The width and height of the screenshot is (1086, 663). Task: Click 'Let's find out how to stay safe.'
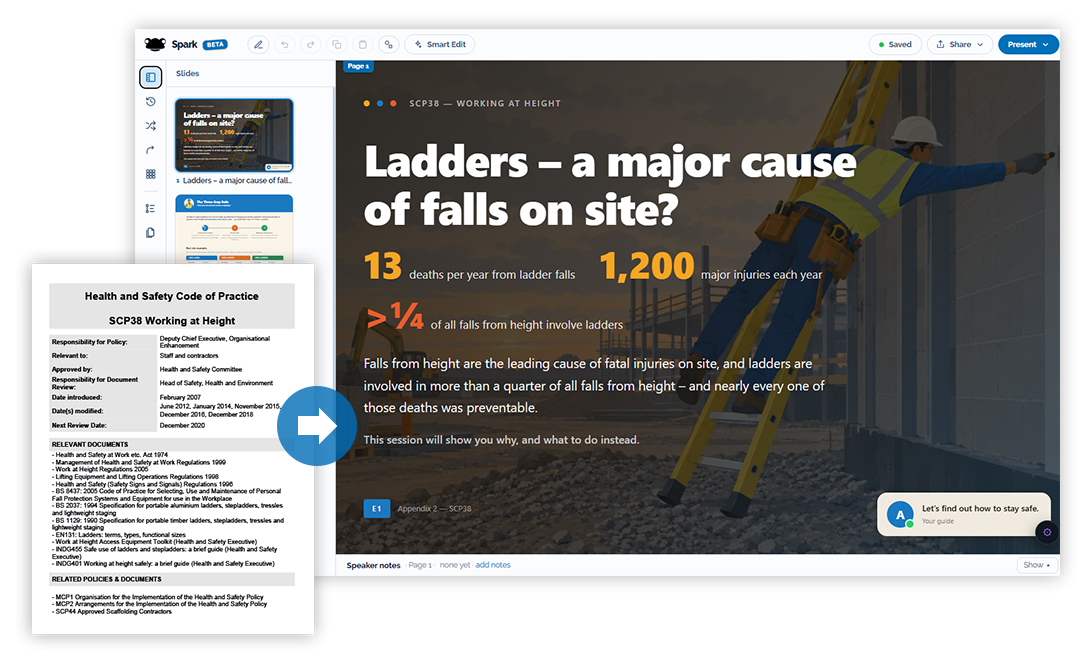[x=980, y=509]
